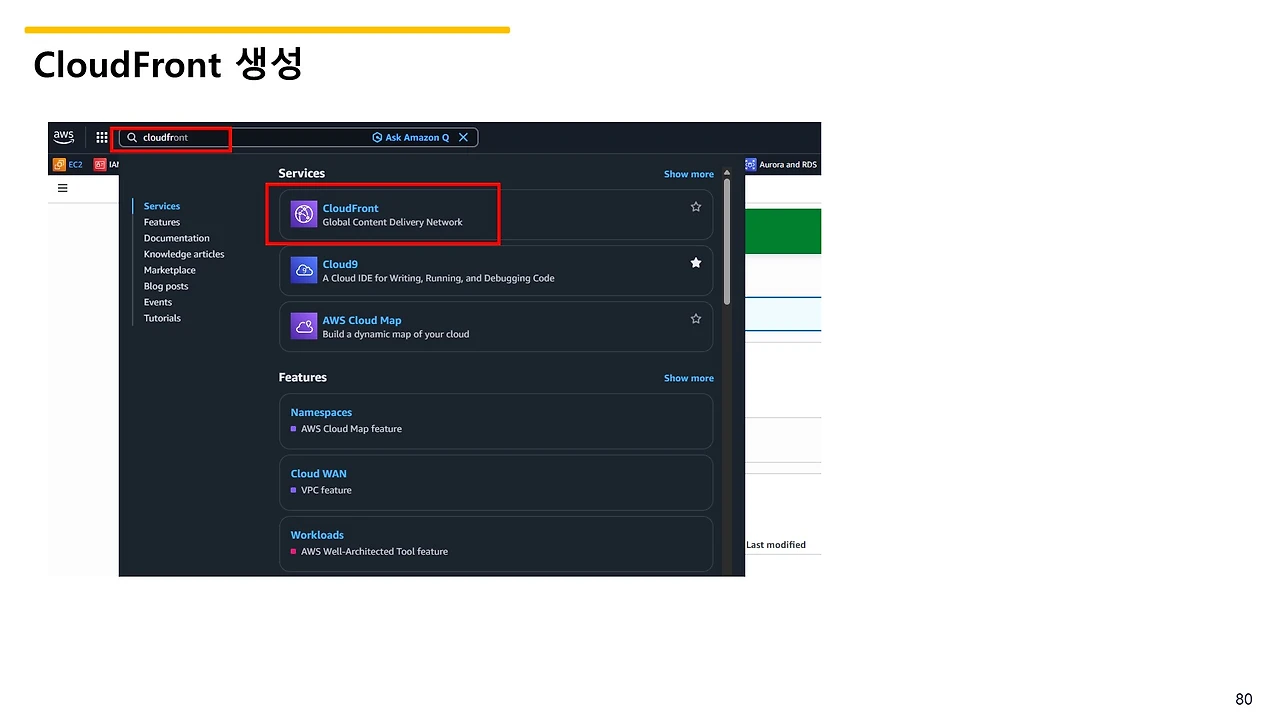Open the Workloads feature link
This screenshot has height=720, width=1280.
(317, 535)
